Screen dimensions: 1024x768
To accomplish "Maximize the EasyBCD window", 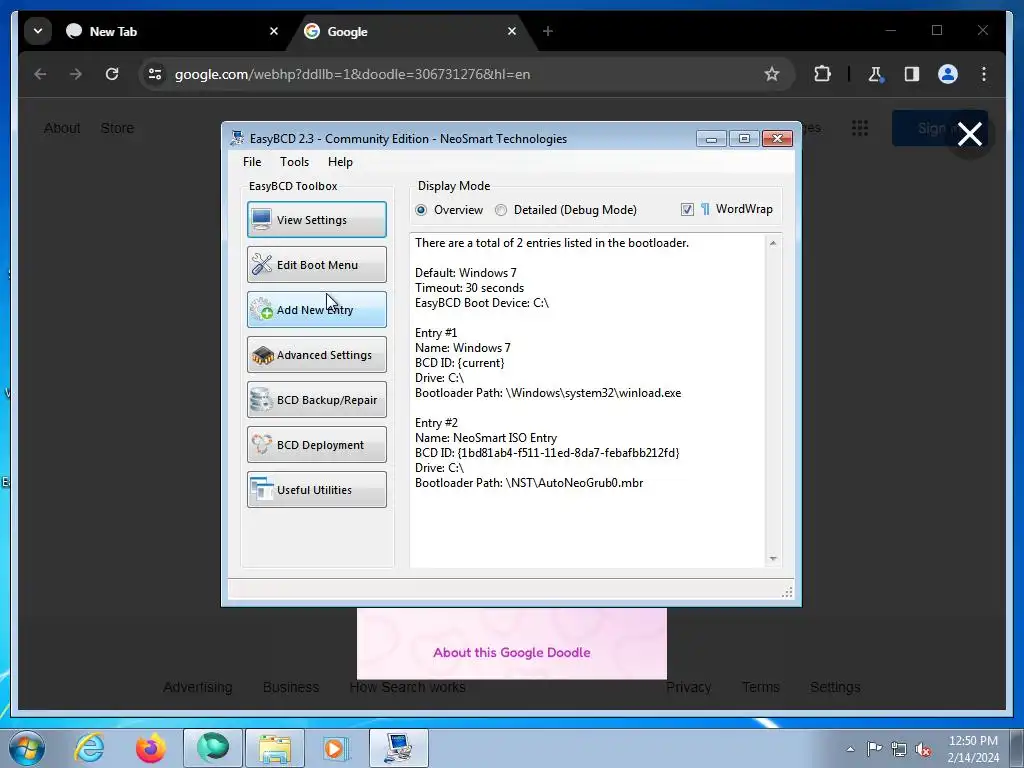I will pyautogui.click(x=744, y=138).
